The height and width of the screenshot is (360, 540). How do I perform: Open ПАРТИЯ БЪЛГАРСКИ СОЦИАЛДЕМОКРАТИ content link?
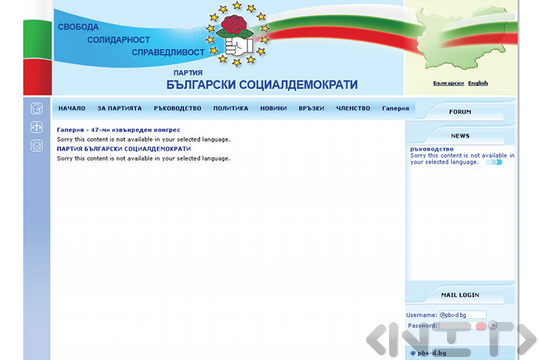[124, 148]
